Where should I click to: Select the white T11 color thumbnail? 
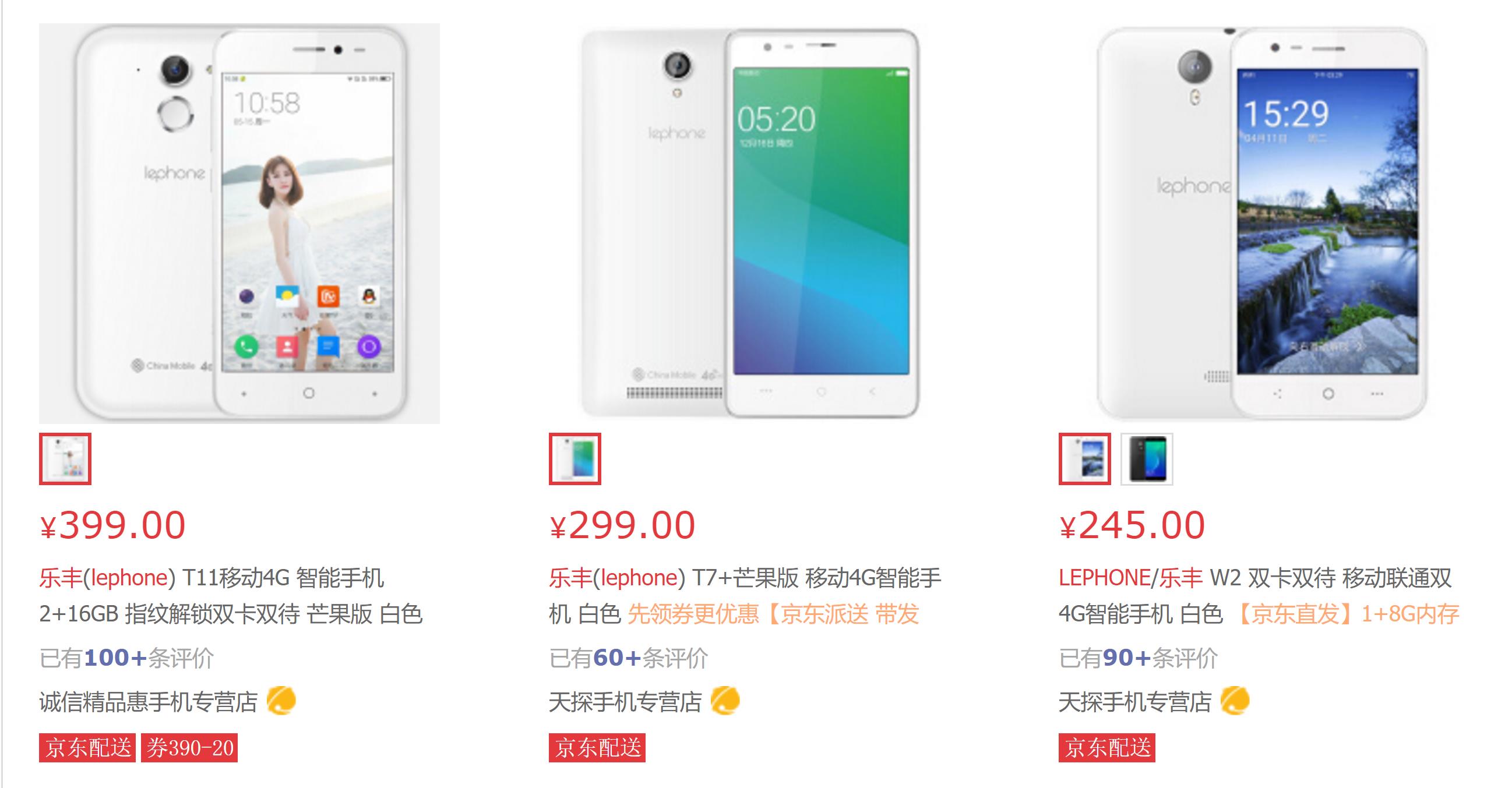(65, 459)
